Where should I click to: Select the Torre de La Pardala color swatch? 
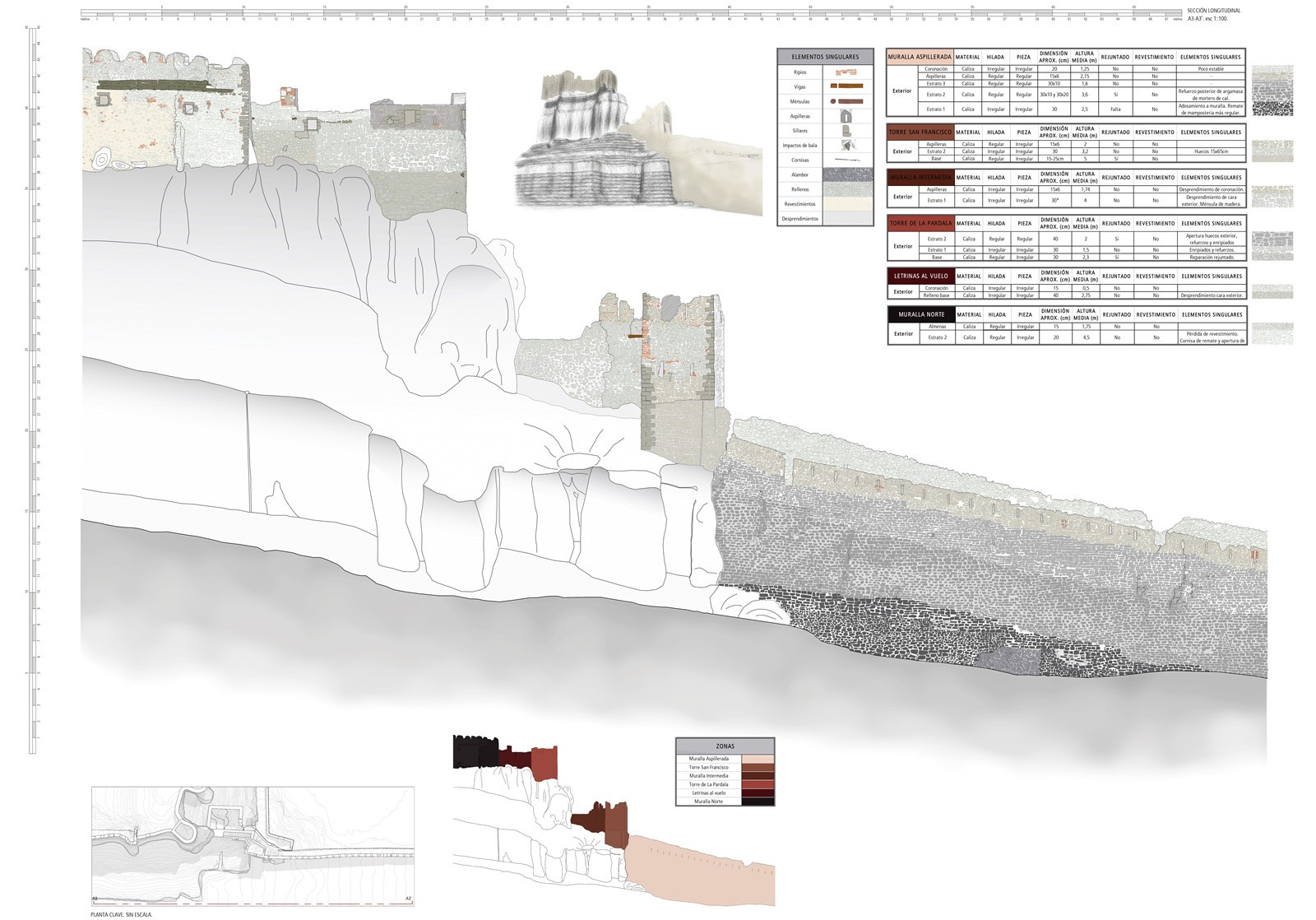point(758,784)
